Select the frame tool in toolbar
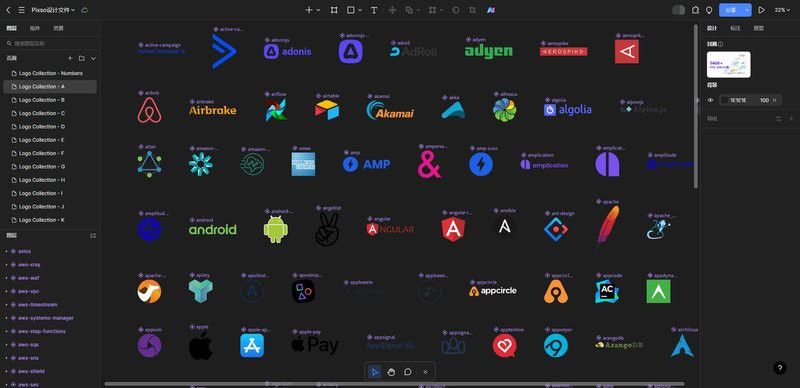 click(334, 10)
